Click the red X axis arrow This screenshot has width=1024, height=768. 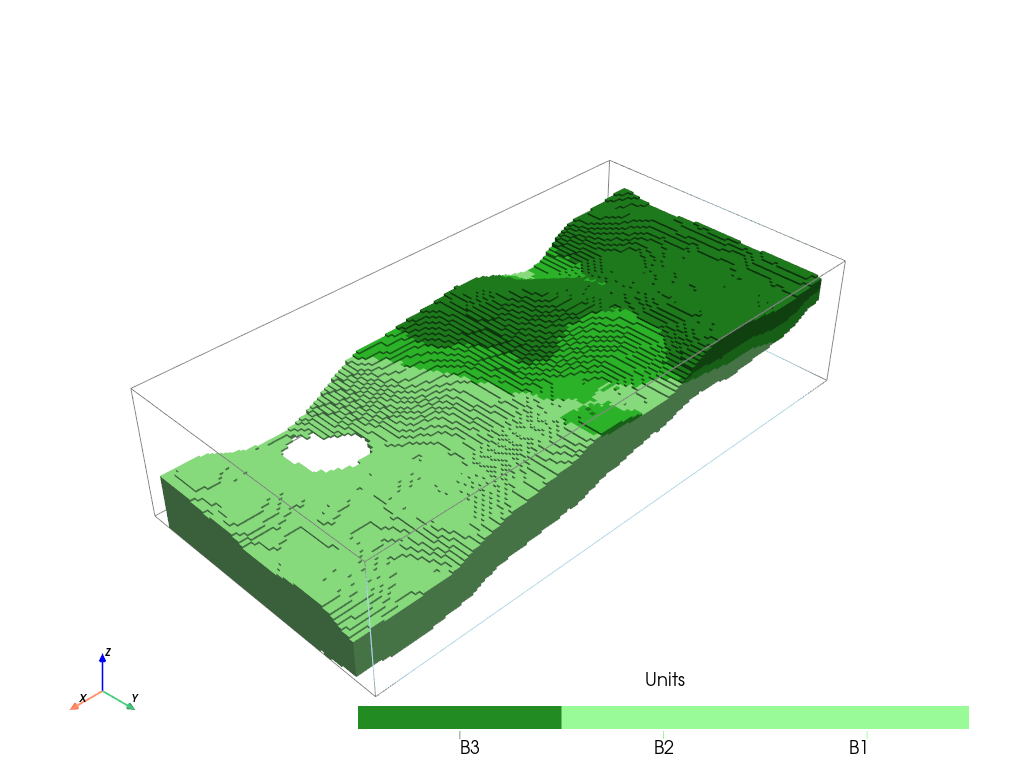86,700
